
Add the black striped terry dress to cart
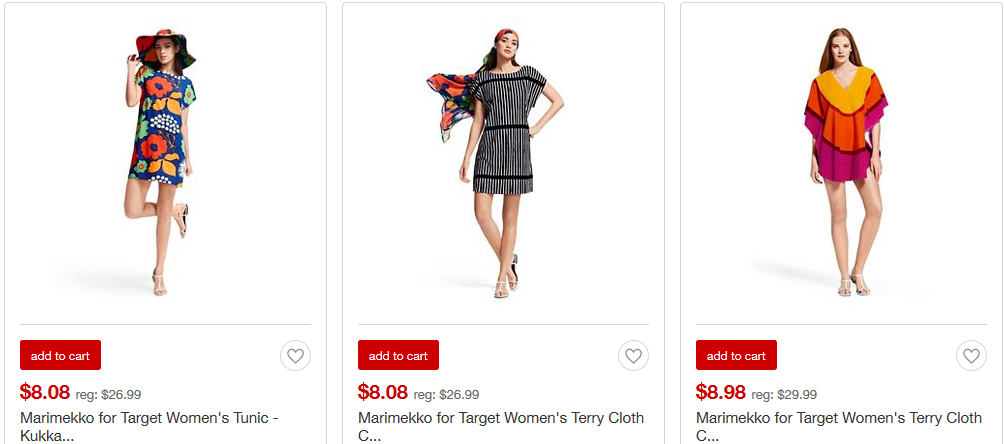tap(398, 355)
